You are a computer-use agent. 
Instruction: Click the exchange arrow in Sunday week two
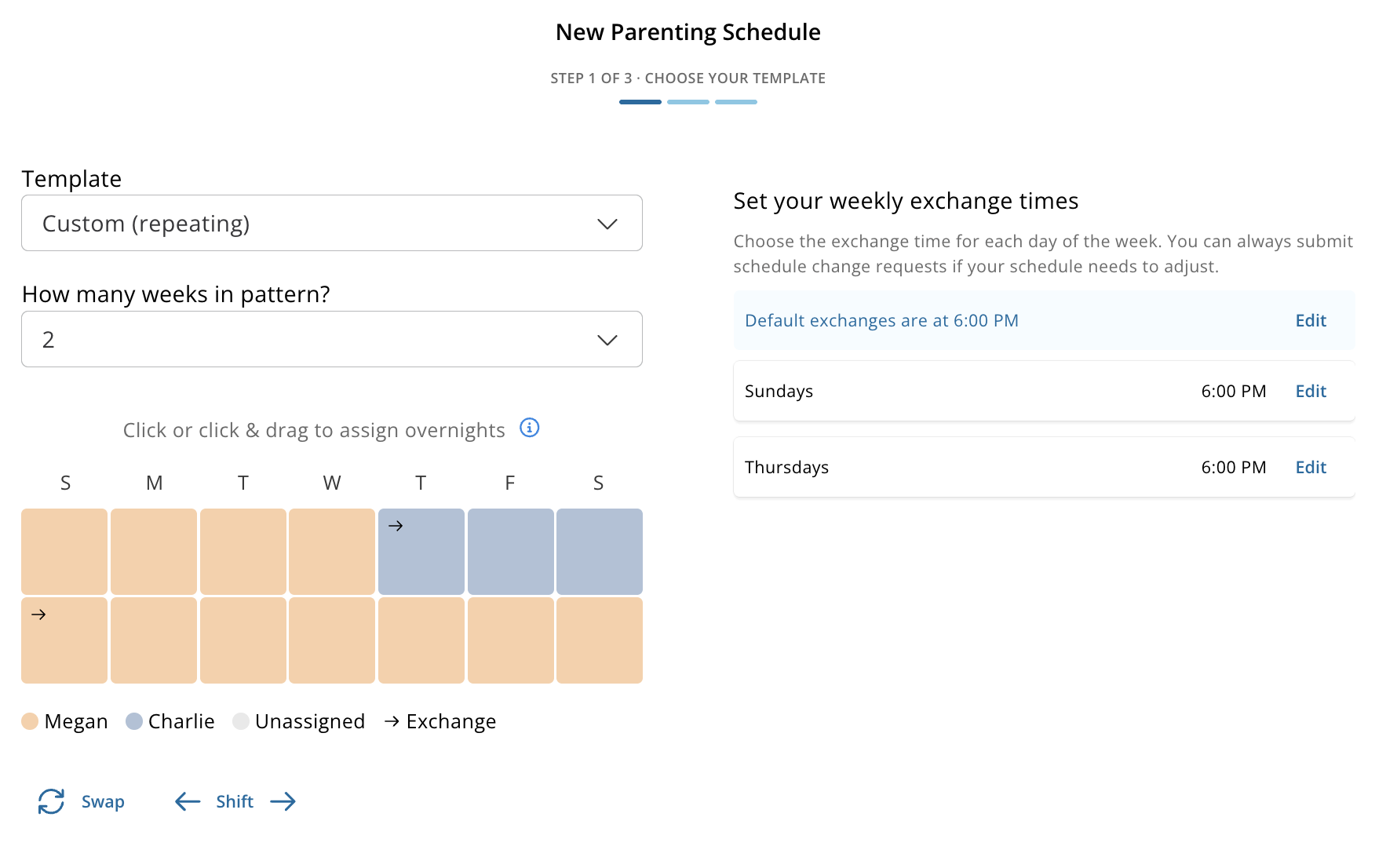(38, 615)
